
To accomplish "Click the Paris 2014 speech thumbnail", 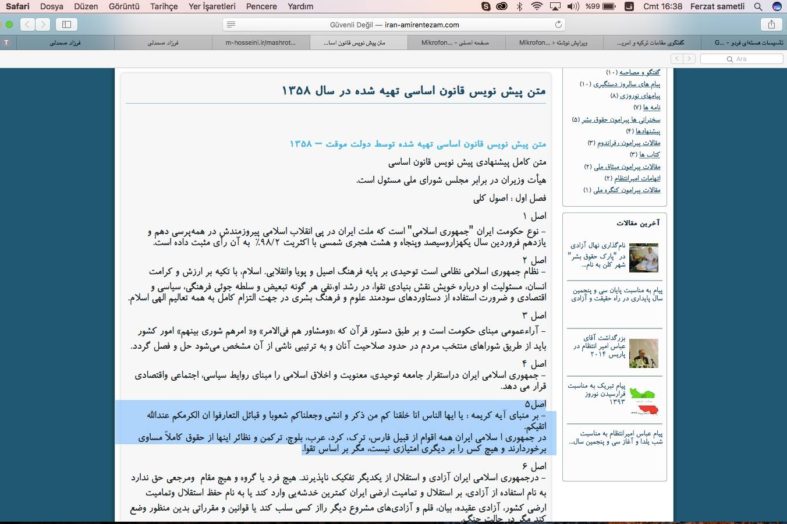I will [x=643, y=353].
